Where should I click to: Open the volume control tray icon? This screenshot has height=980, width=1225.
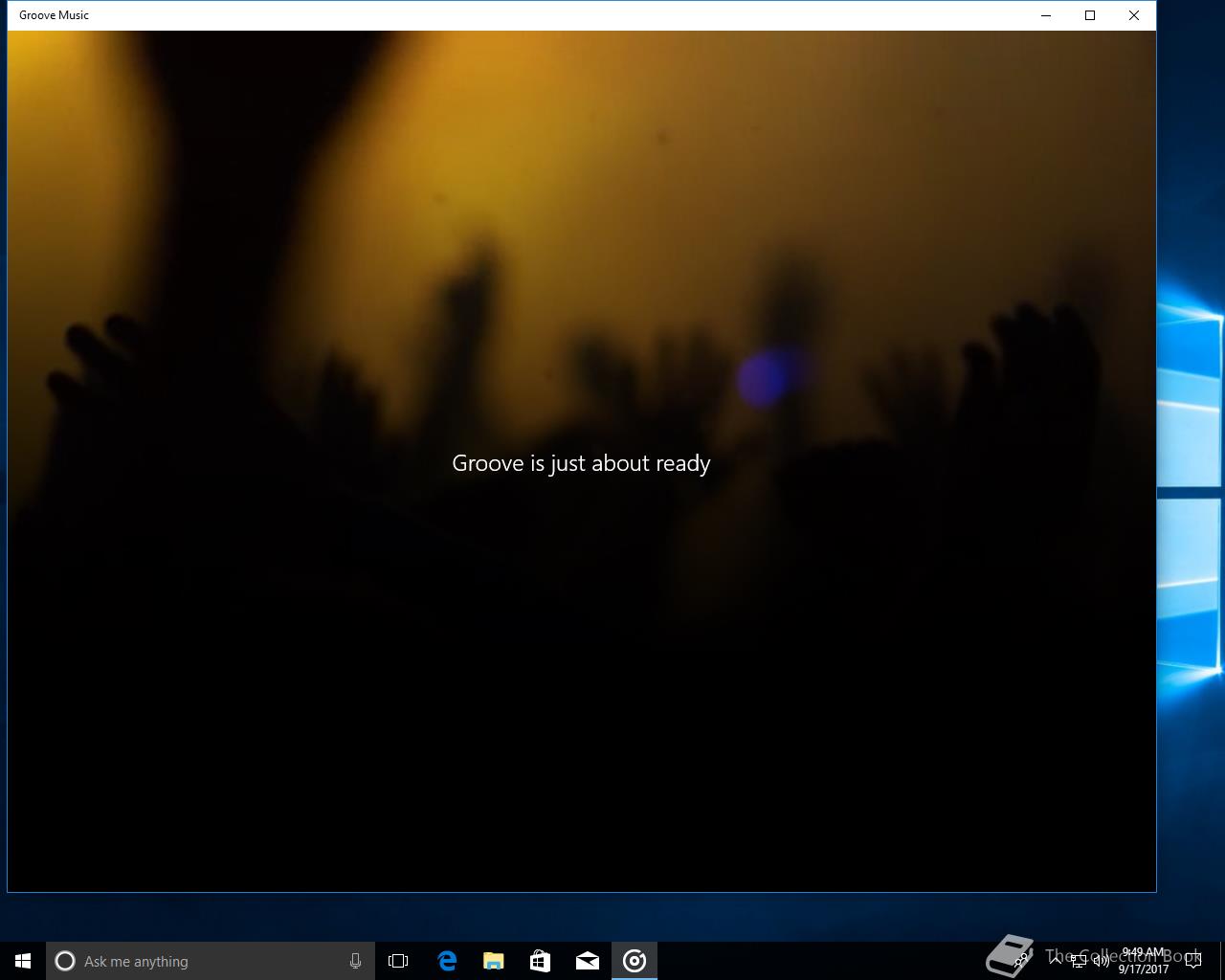pyautogui.click(x=1102, y=961)
